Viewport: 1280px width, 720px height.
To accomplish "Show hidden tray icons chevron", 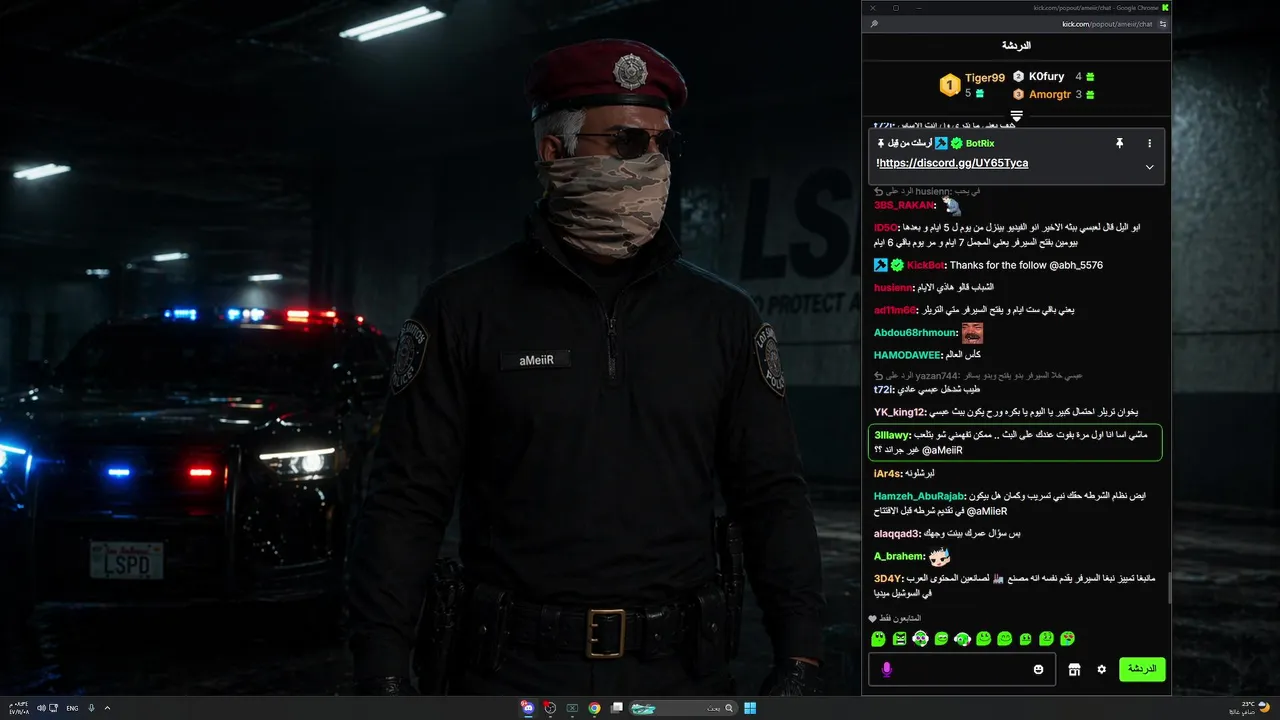I will [x=107, y=708].
